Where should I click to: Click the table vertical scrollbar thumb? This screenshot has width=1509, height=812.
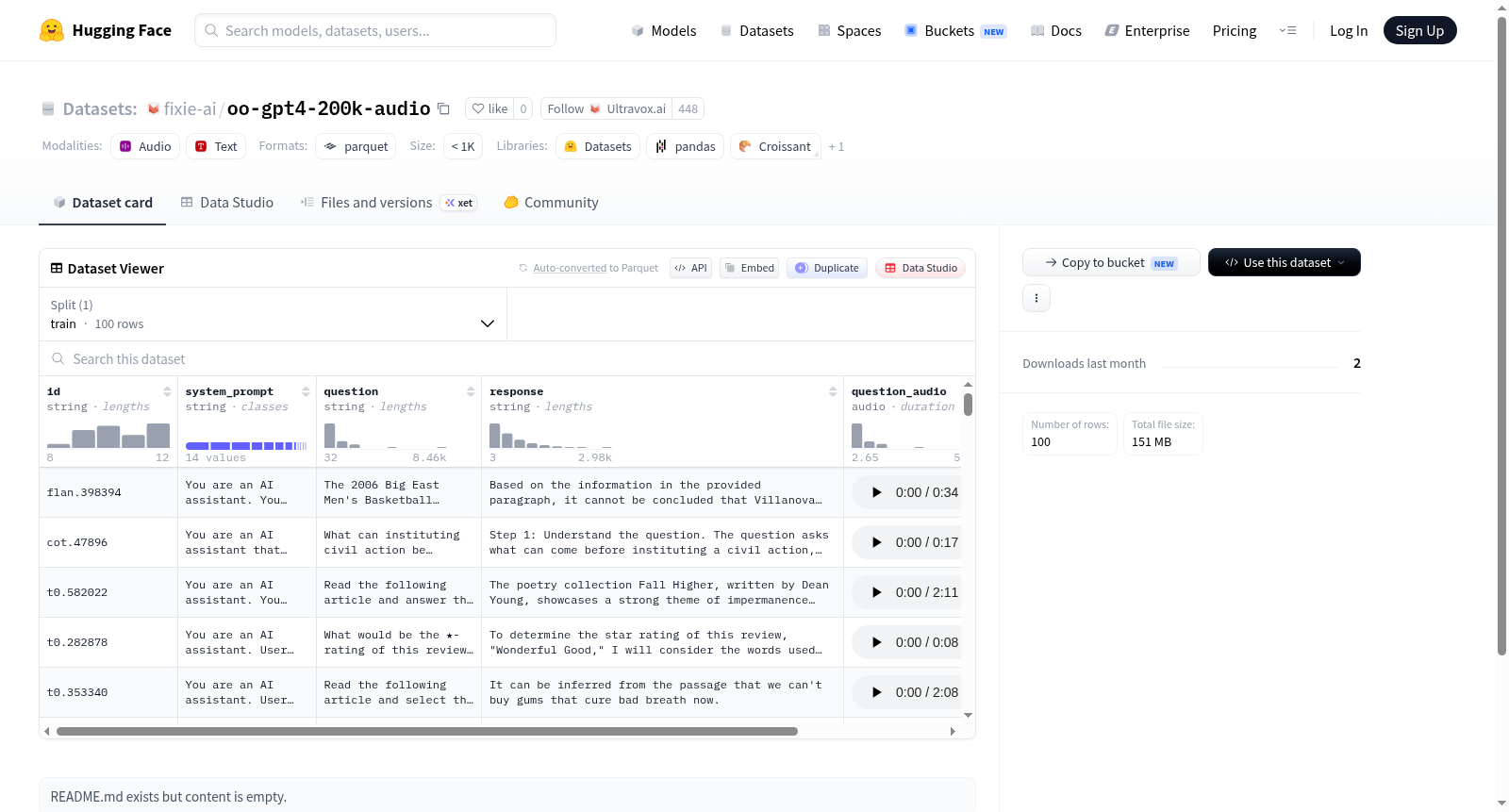click(968, 405)
